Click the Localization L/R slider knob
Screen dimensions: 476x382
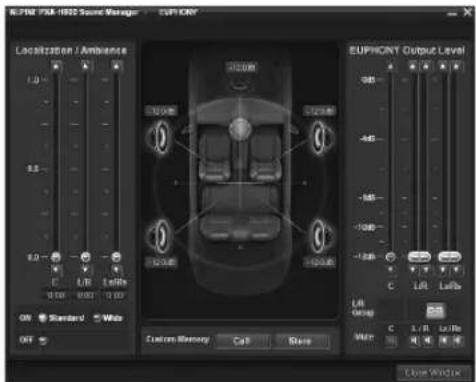(x=86, y=257)
